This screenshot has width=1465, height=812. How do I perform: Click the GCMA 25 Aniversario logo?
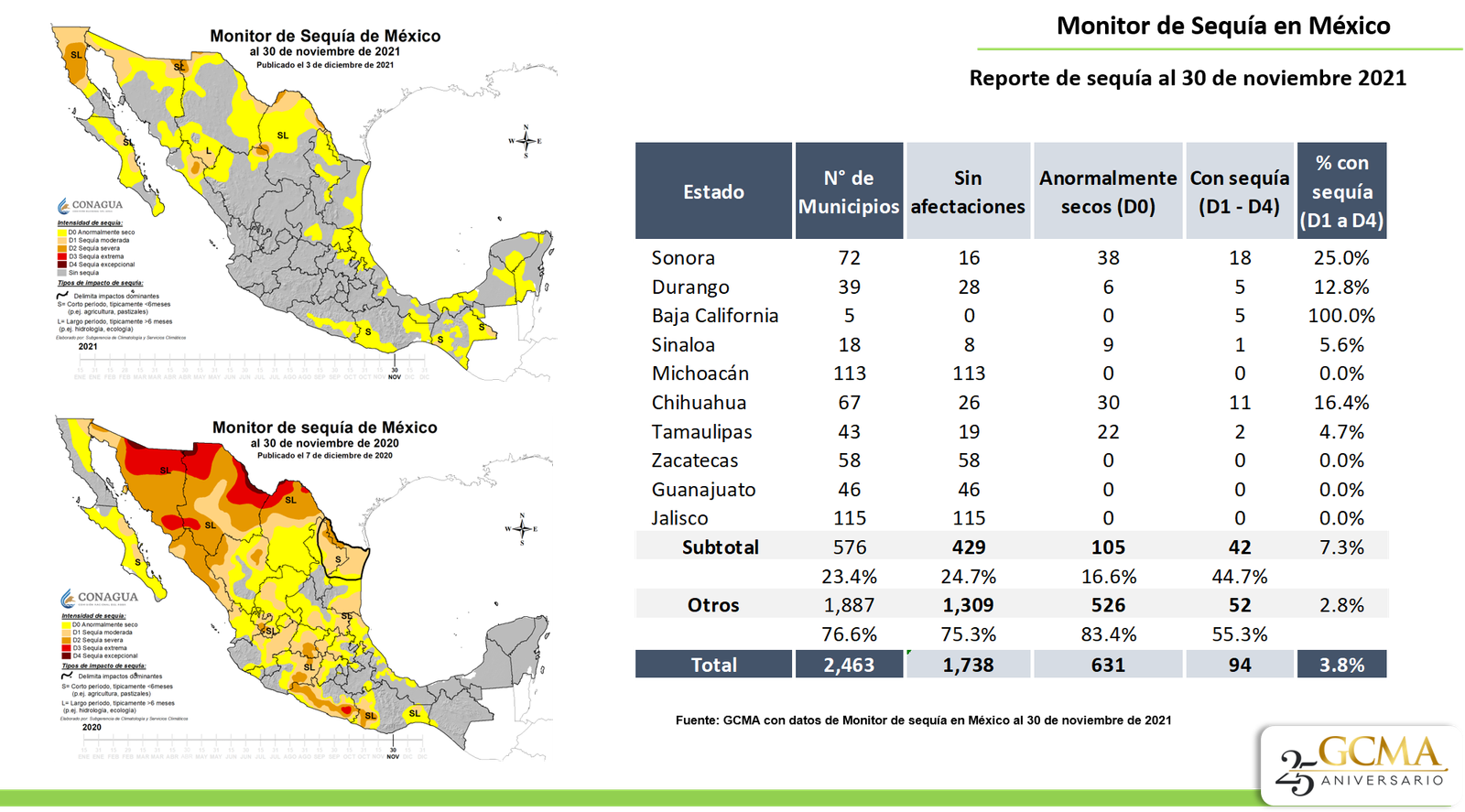point(1361,765)
